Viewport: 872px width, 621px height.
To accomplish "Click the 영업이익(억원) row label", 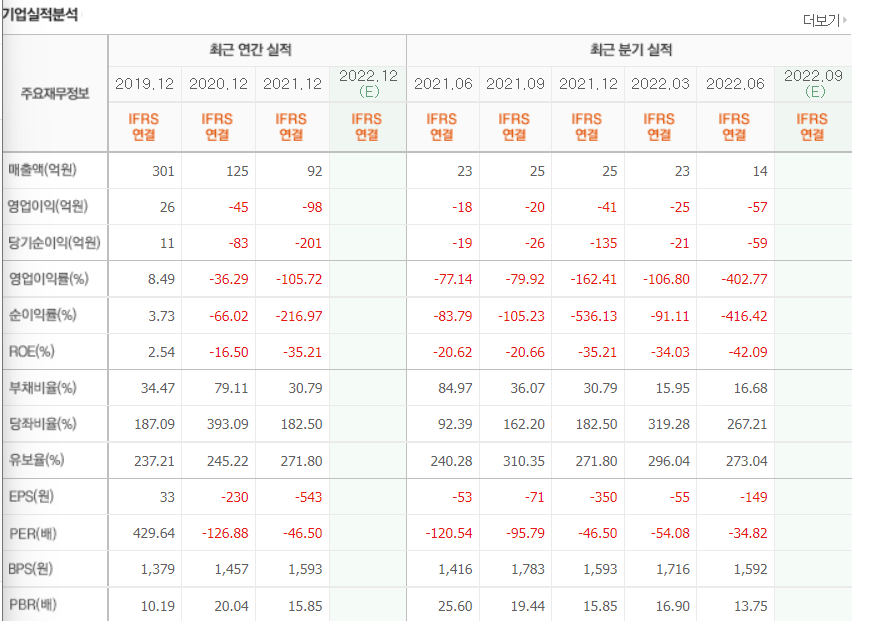I will pos(48,207).
